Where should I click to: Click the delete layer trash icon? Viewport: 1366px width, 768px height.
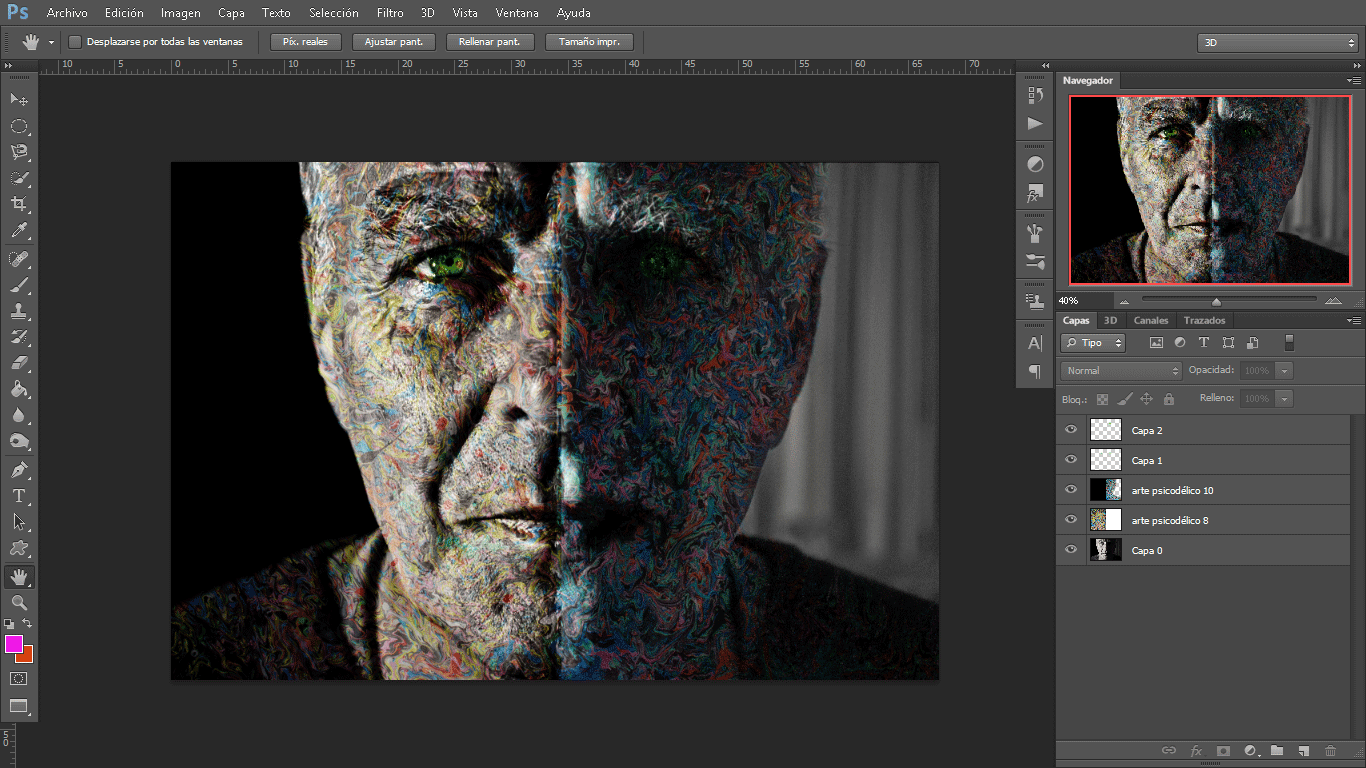tap(1330, 750)
